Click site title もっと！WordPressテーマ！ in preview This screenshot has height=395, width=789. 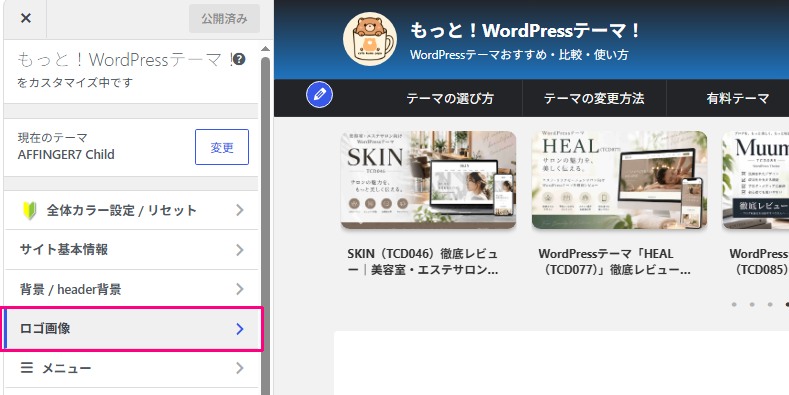coord(526,31)
